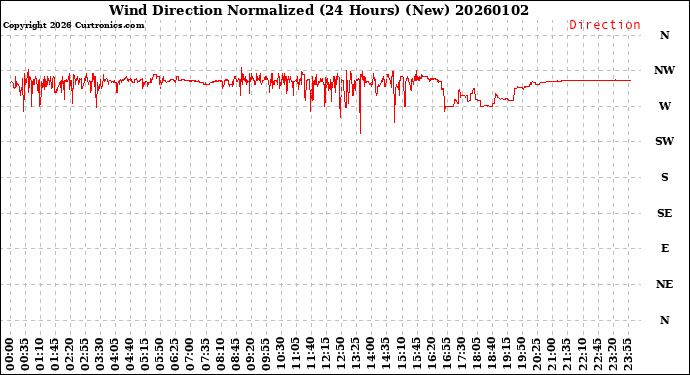Click the 07:00 time label

click(190, 354)
